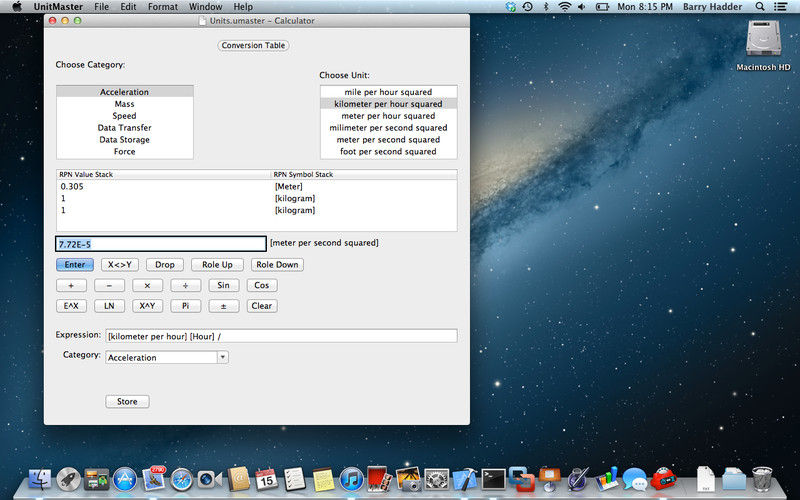Select foot per second squared unit
Screen dimensions: 800x500
[x=388, y=152]
